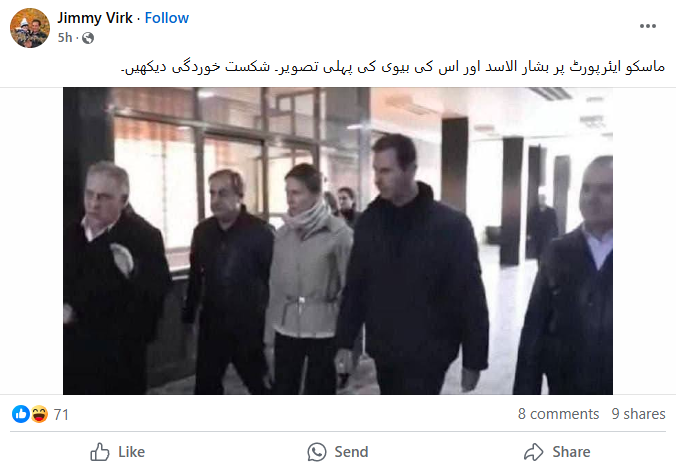Follow Jimmy Virk

click(x=166, y=18)
